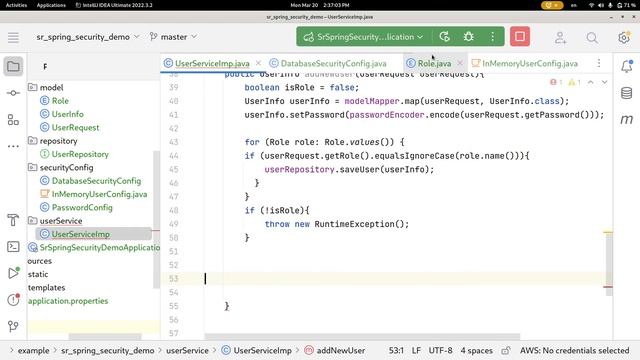Viewport: 640px width, 360px height.
Task: Open SrSpringSecurity run configuration dropdown
Action: 363,37
